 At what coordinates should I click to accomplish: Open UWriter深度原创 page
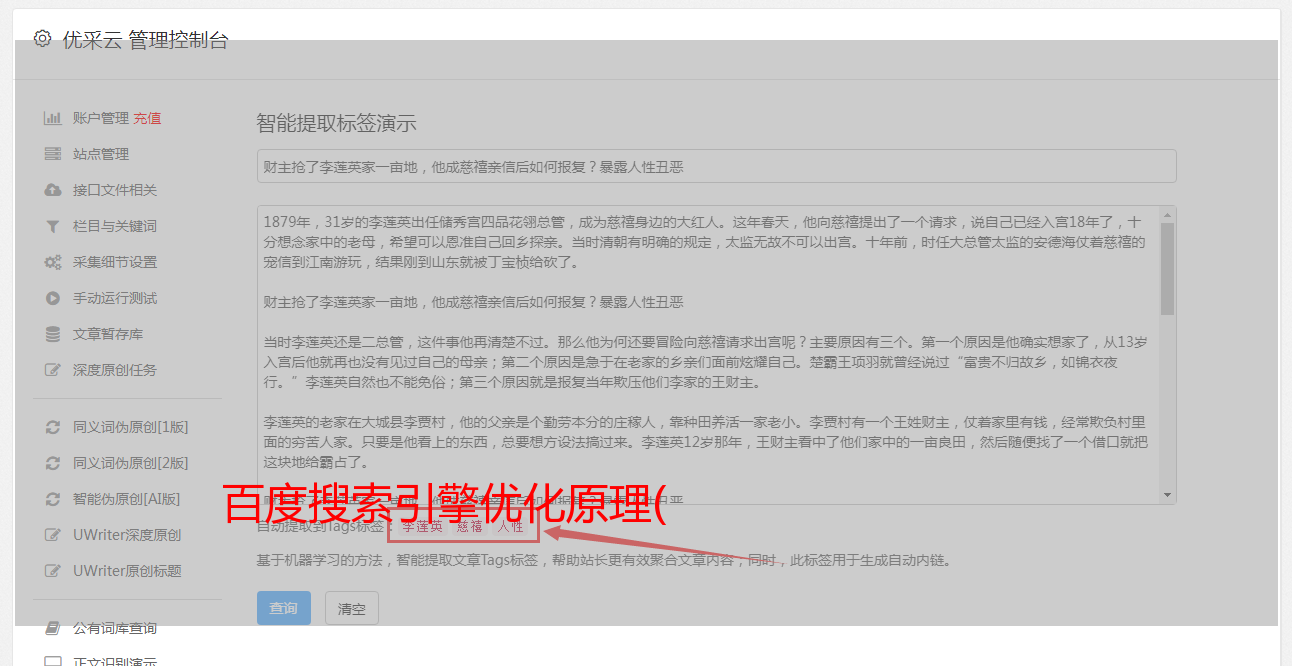[127, 535]
